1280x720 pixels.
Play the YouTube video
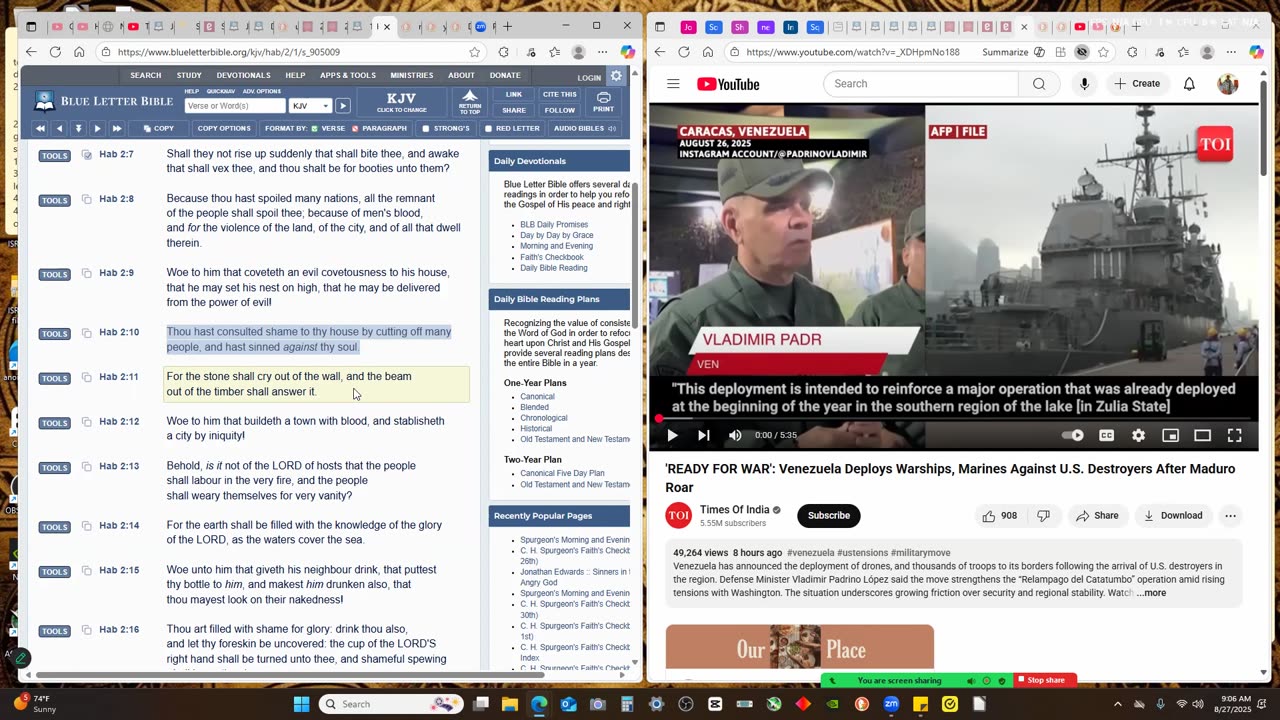[x=672, y=435]
